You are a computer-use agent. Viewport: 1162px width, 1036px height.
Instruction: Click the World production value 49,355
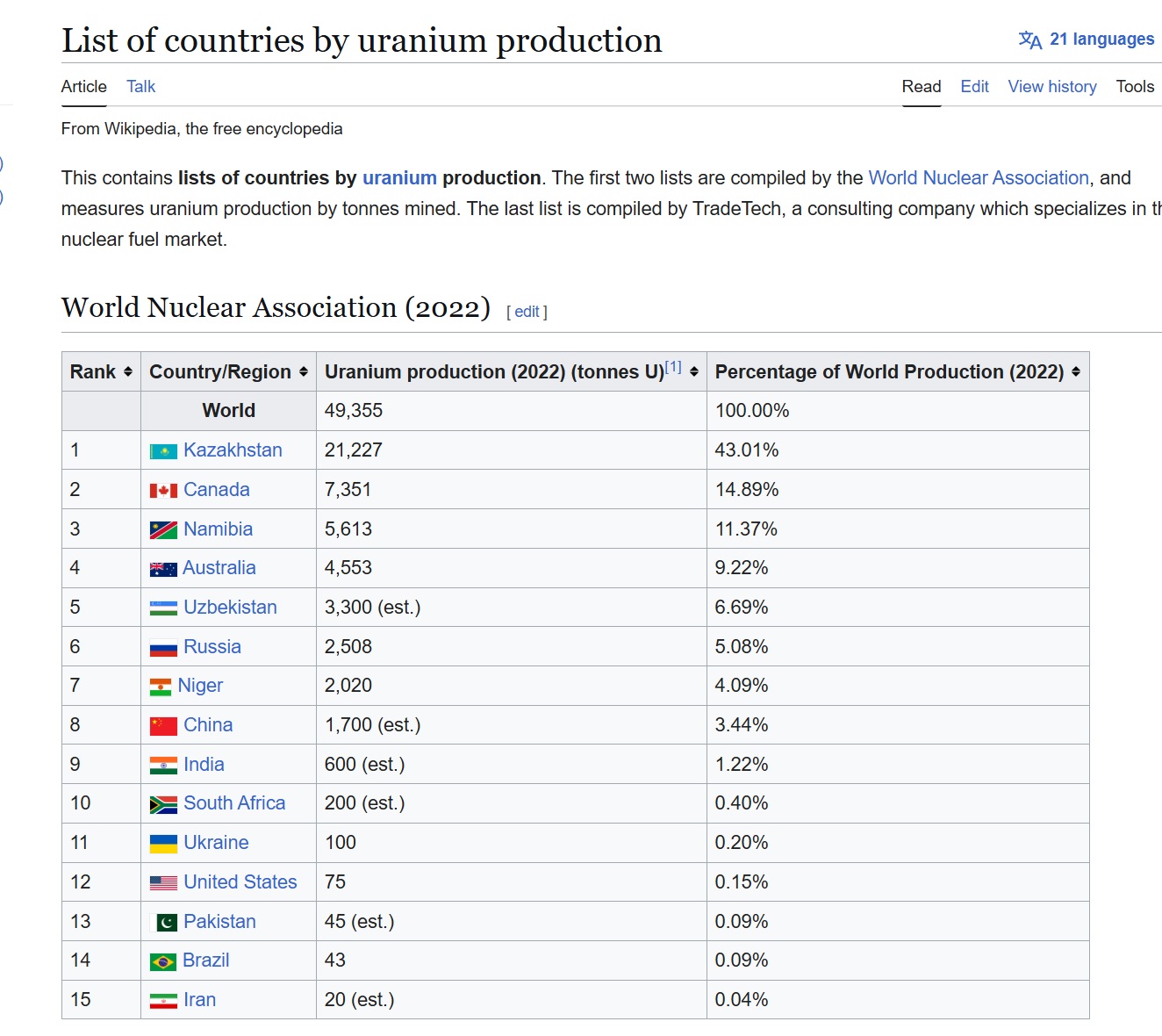coord(354,411)
